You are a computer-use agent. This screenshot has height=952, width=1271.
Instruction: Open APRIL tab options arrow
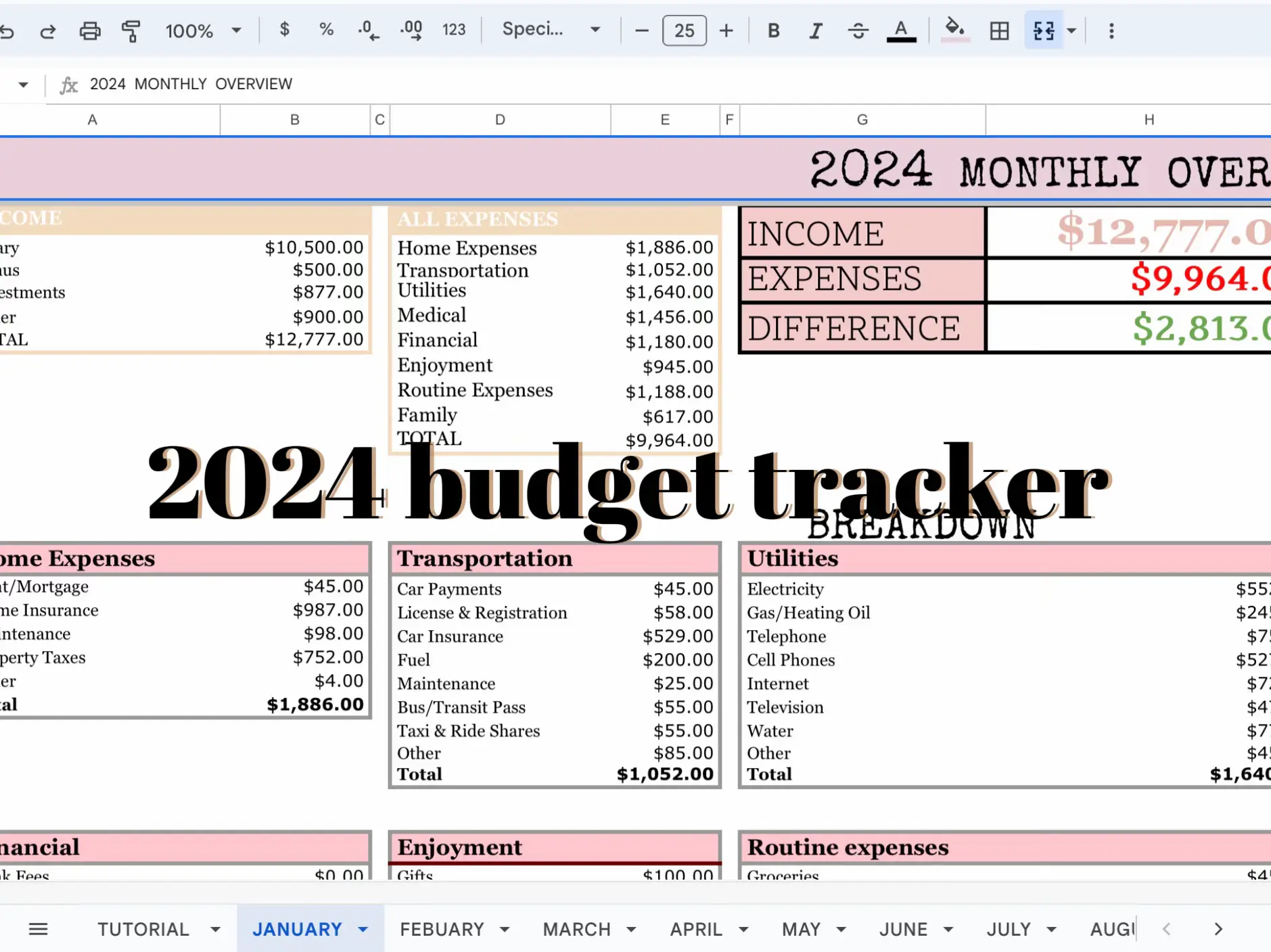coord(743,930)
